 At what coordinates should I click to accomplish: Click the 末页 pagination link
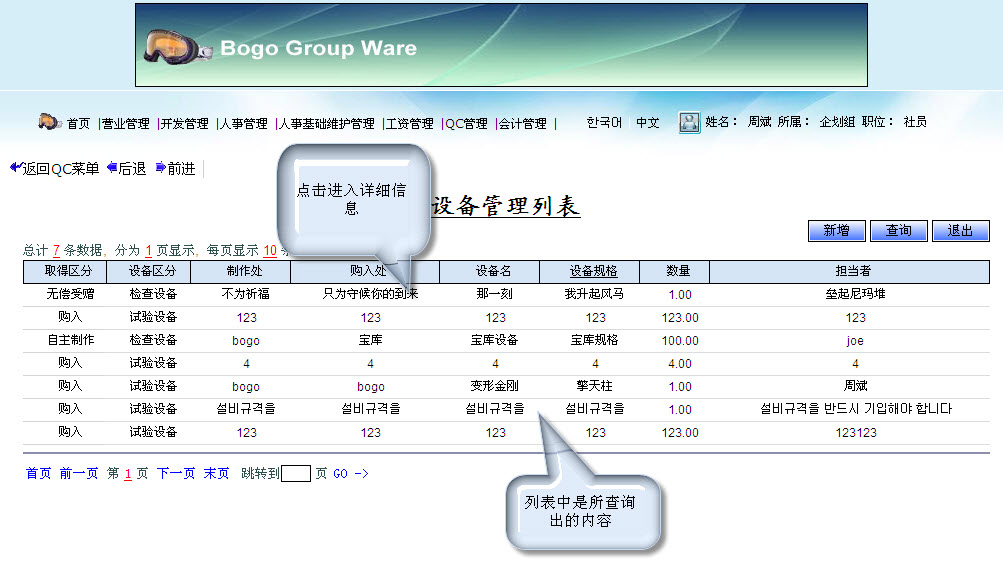pyautogui.click(x=216, y=473)
